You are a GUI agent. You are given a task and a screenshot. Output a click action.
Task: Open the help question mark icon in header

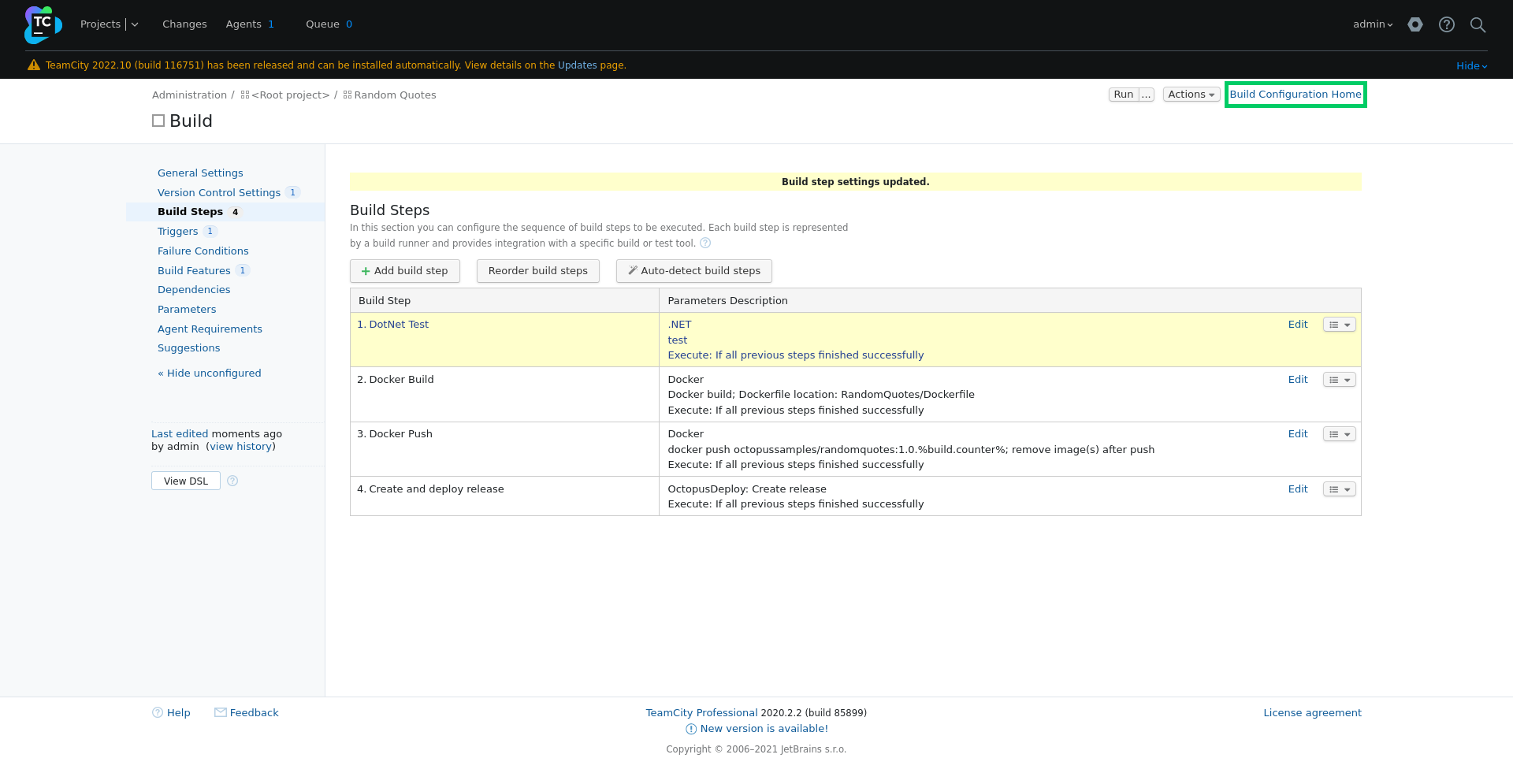click(x=1447, y=24)
